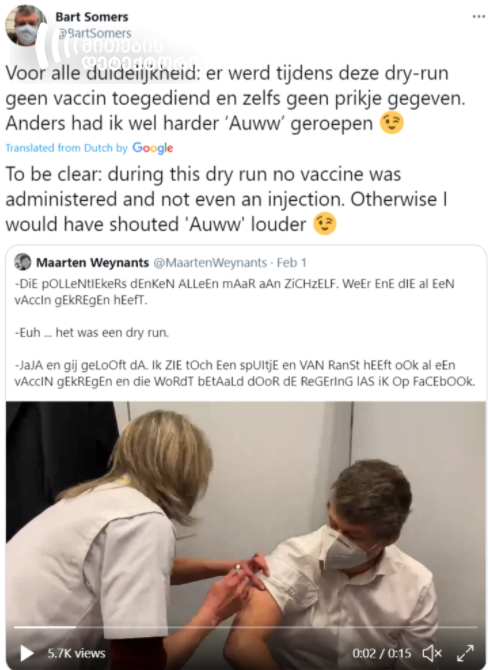Open the quoted tweet's Dutch text body
The width and height of the screenshot is (488, 670).
click(245, 332)
